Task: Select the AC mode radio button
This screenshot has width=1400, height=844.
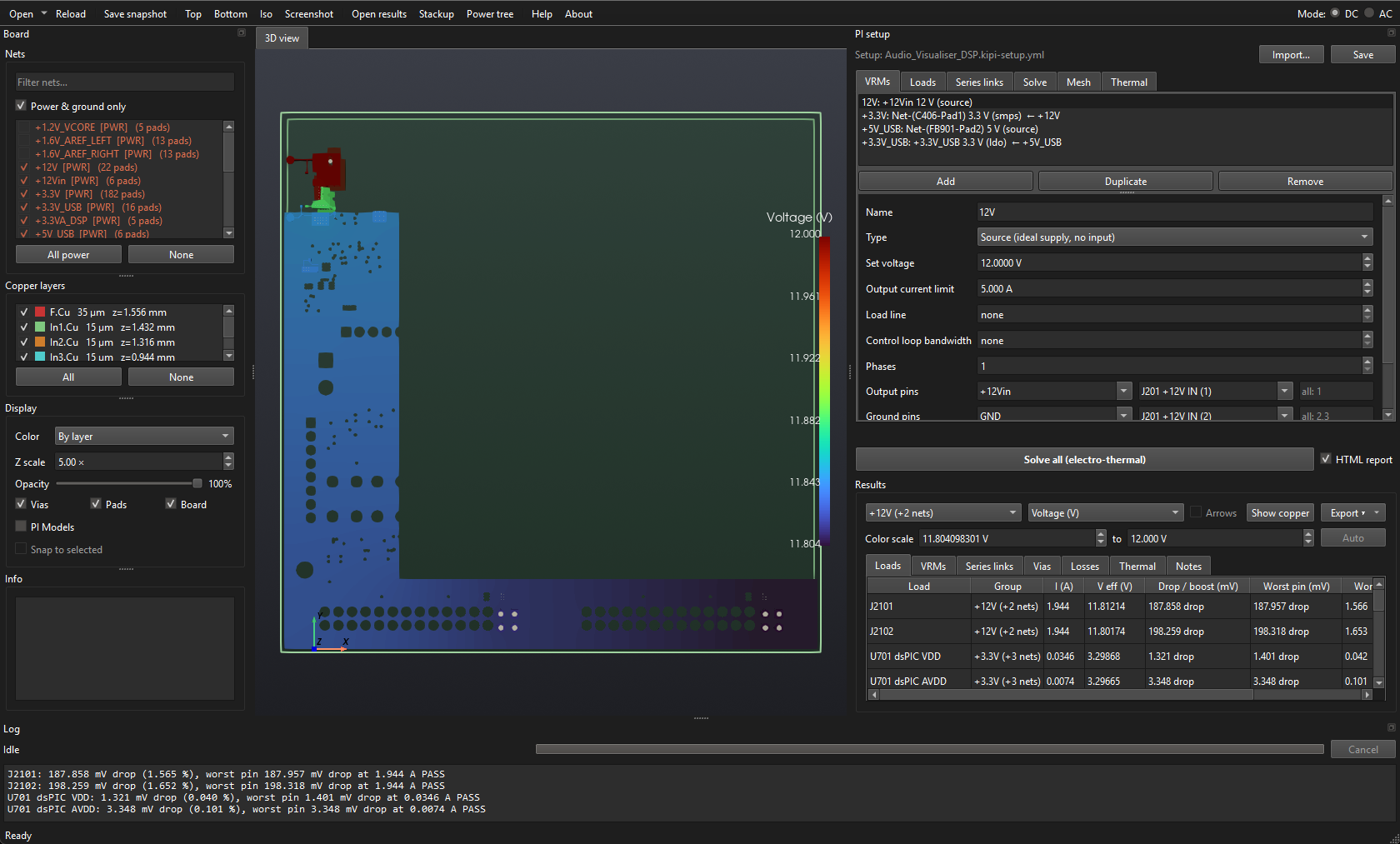Action: 1369,13
